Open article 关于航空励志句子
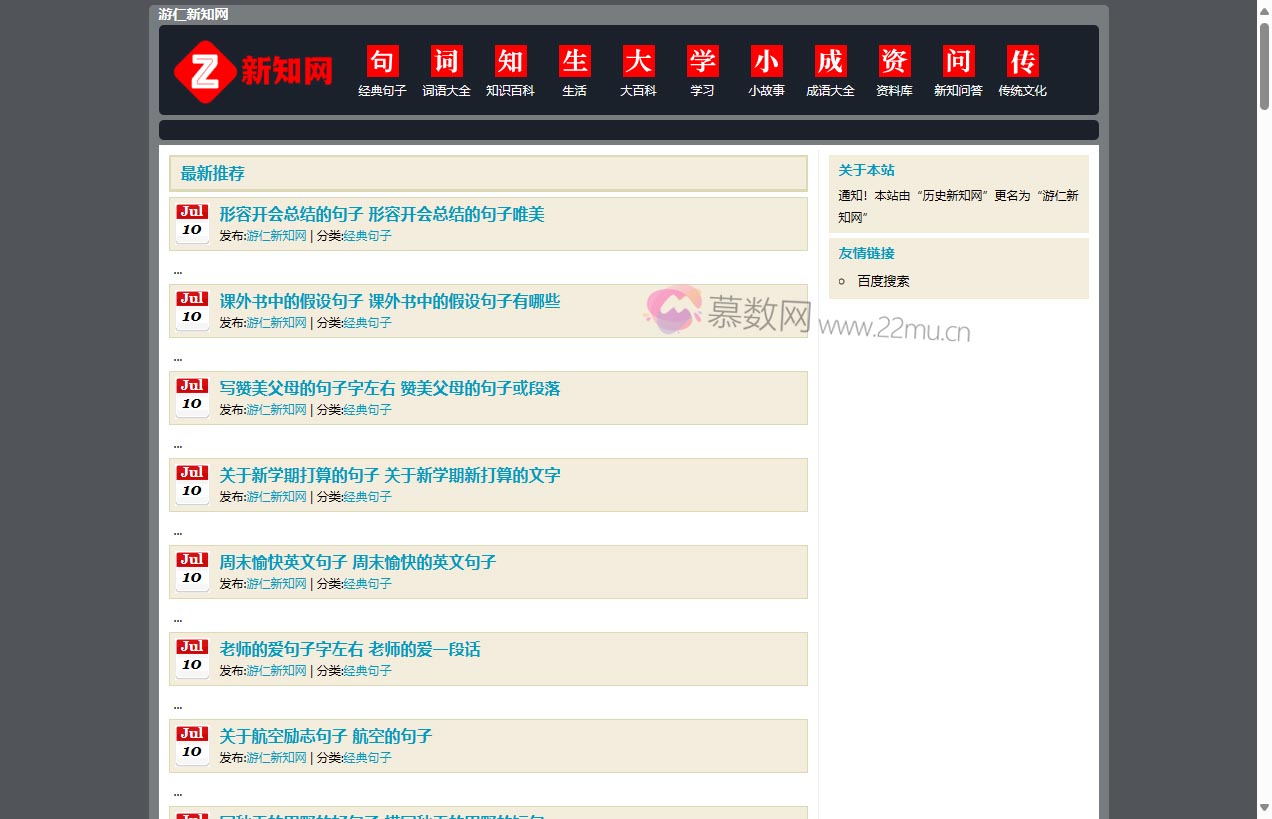 pos(326,736)
